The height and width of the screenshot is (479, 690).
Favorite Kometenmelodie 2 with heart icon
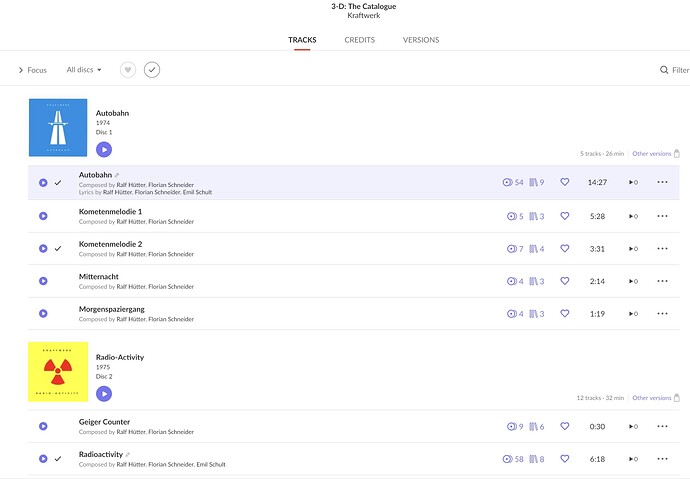click(565, 248)
